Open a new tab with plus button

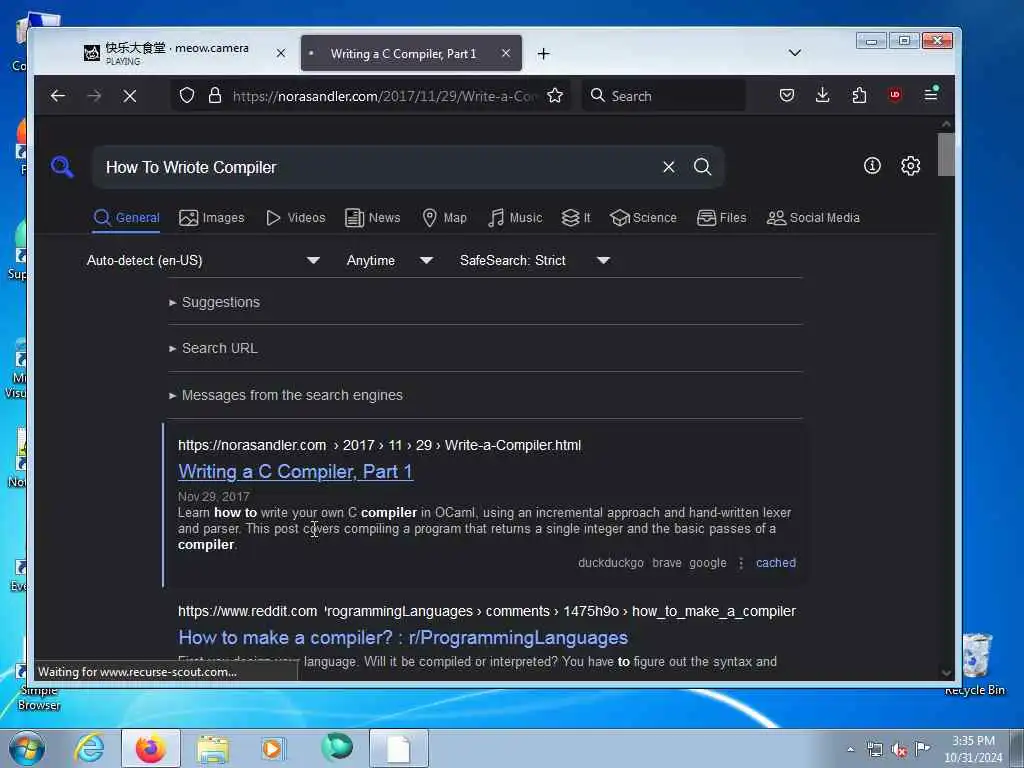point(543,54)
